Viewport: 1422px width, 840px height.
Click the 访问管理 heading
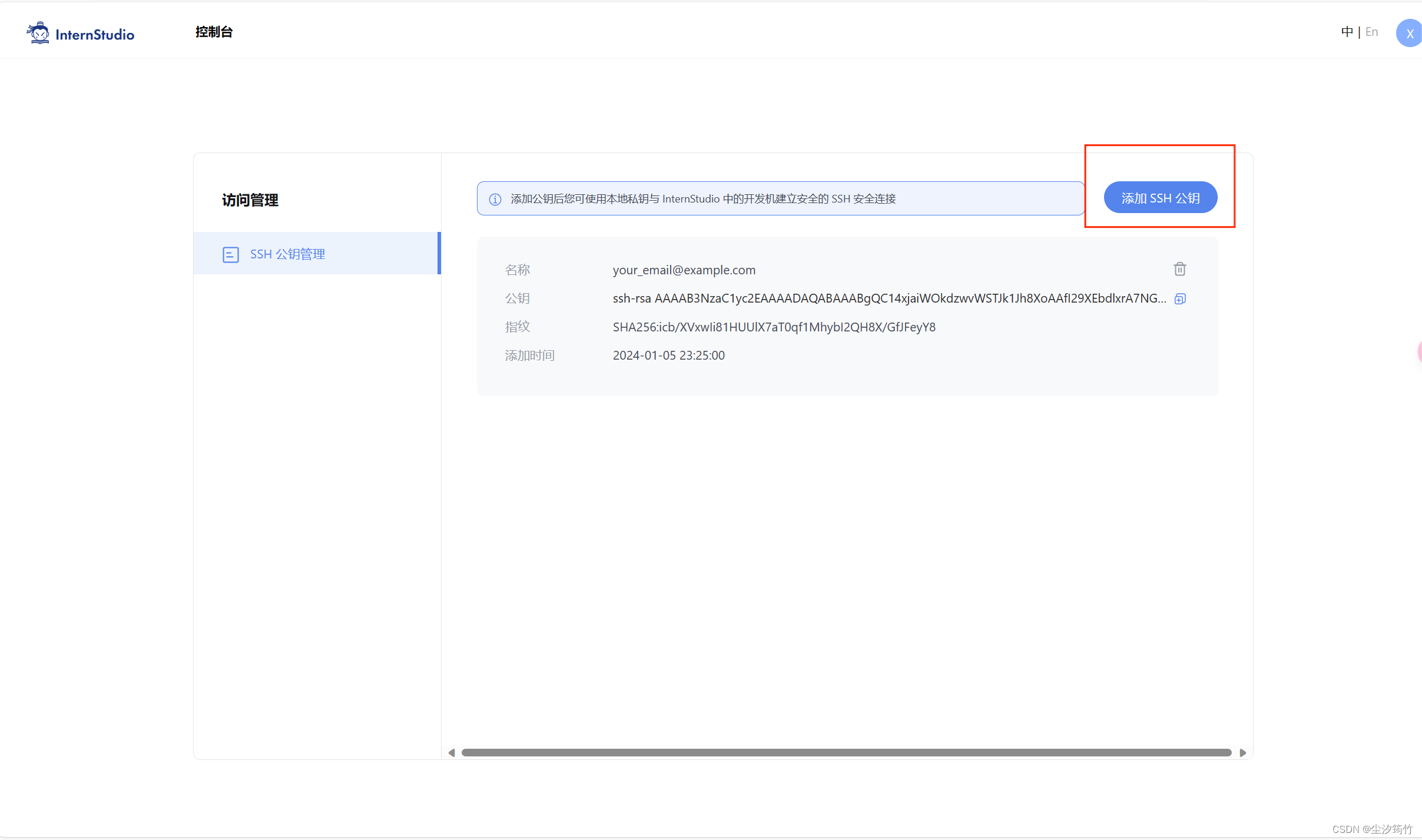click(250, 200)
